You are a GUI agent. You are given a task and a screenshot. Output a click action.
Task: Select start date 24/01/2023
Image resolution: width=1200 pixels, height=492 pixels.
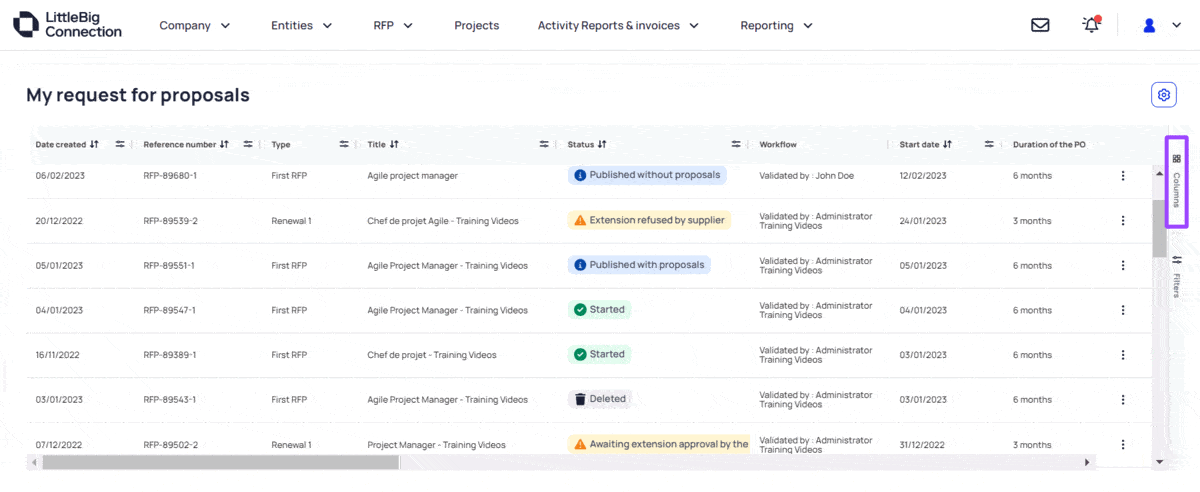923,221
